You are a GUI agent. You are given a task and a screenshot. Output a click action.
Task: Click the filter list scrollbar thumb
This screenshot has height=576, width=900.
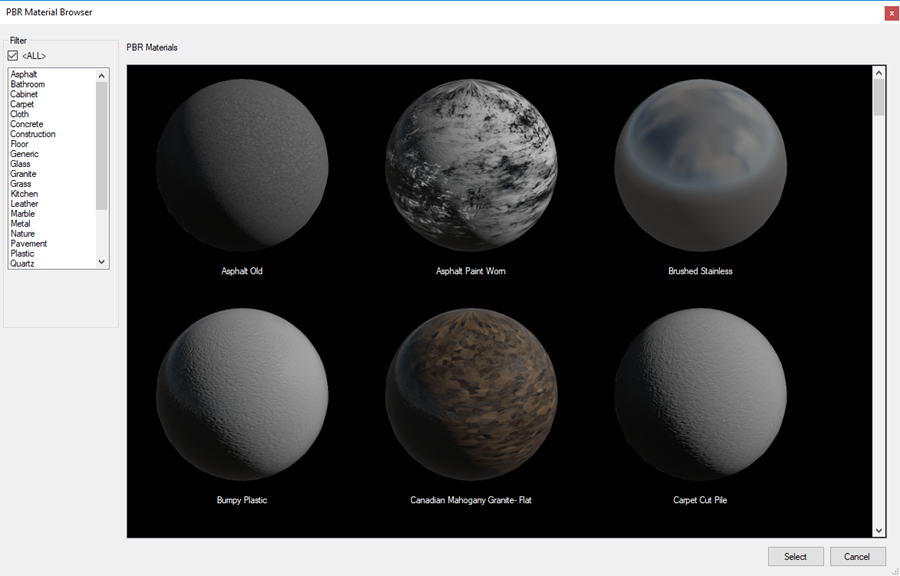click(x=102, y=146)
